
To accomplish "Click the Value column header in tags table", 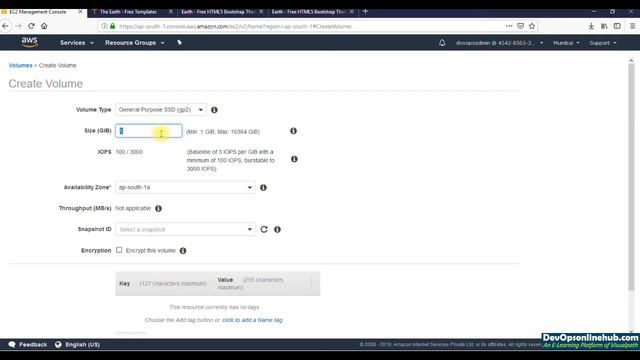I will 225,280.
